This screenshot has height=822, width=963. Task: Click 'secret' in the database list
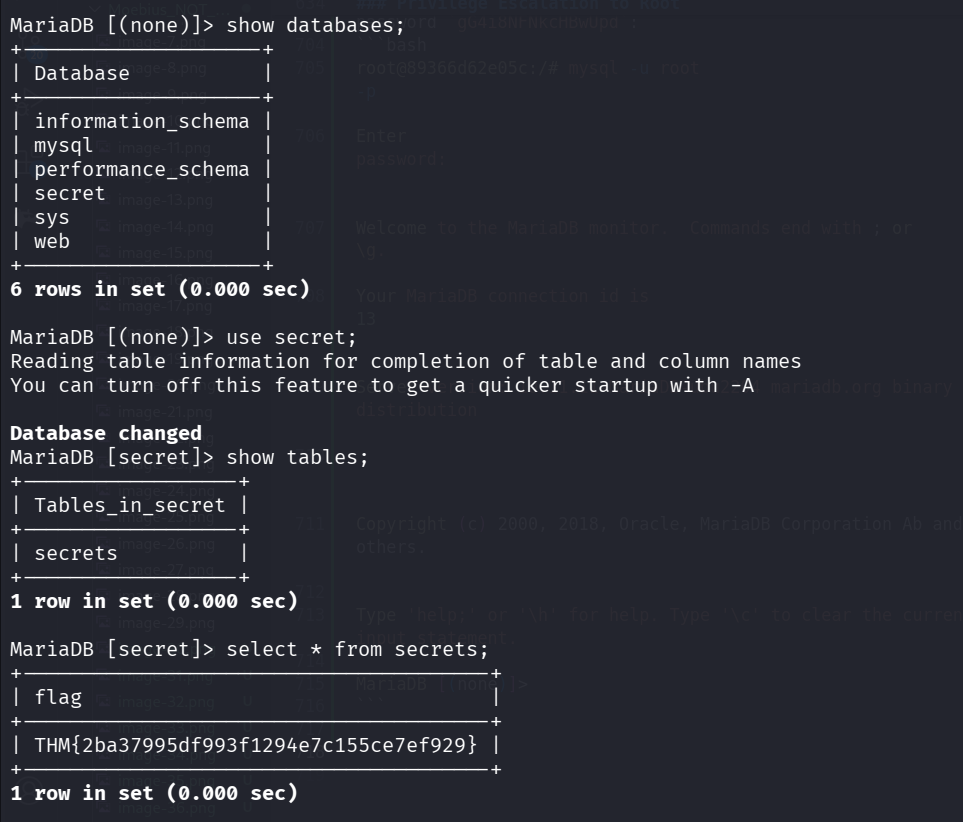click(70, 193)
